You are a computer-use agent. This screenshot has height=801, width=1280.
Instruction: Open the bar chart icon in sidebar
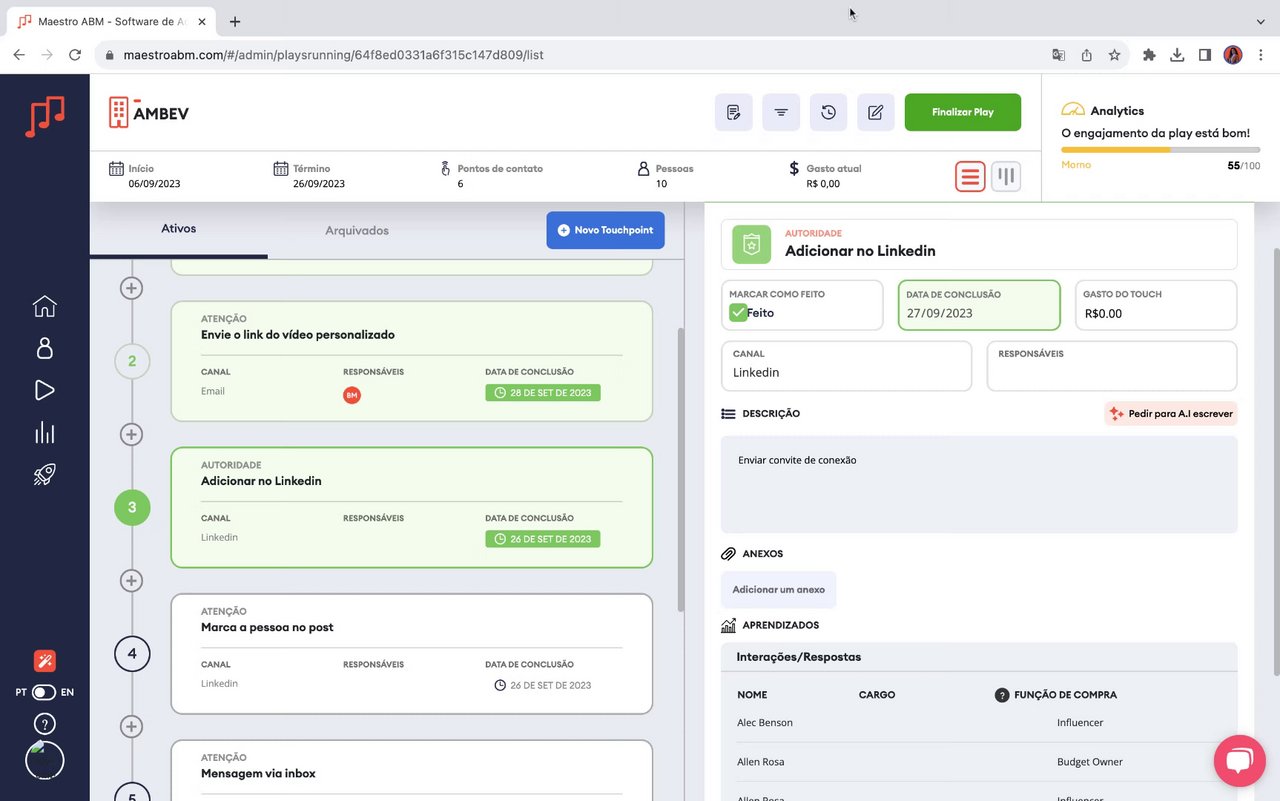click(x=44, y=432)
